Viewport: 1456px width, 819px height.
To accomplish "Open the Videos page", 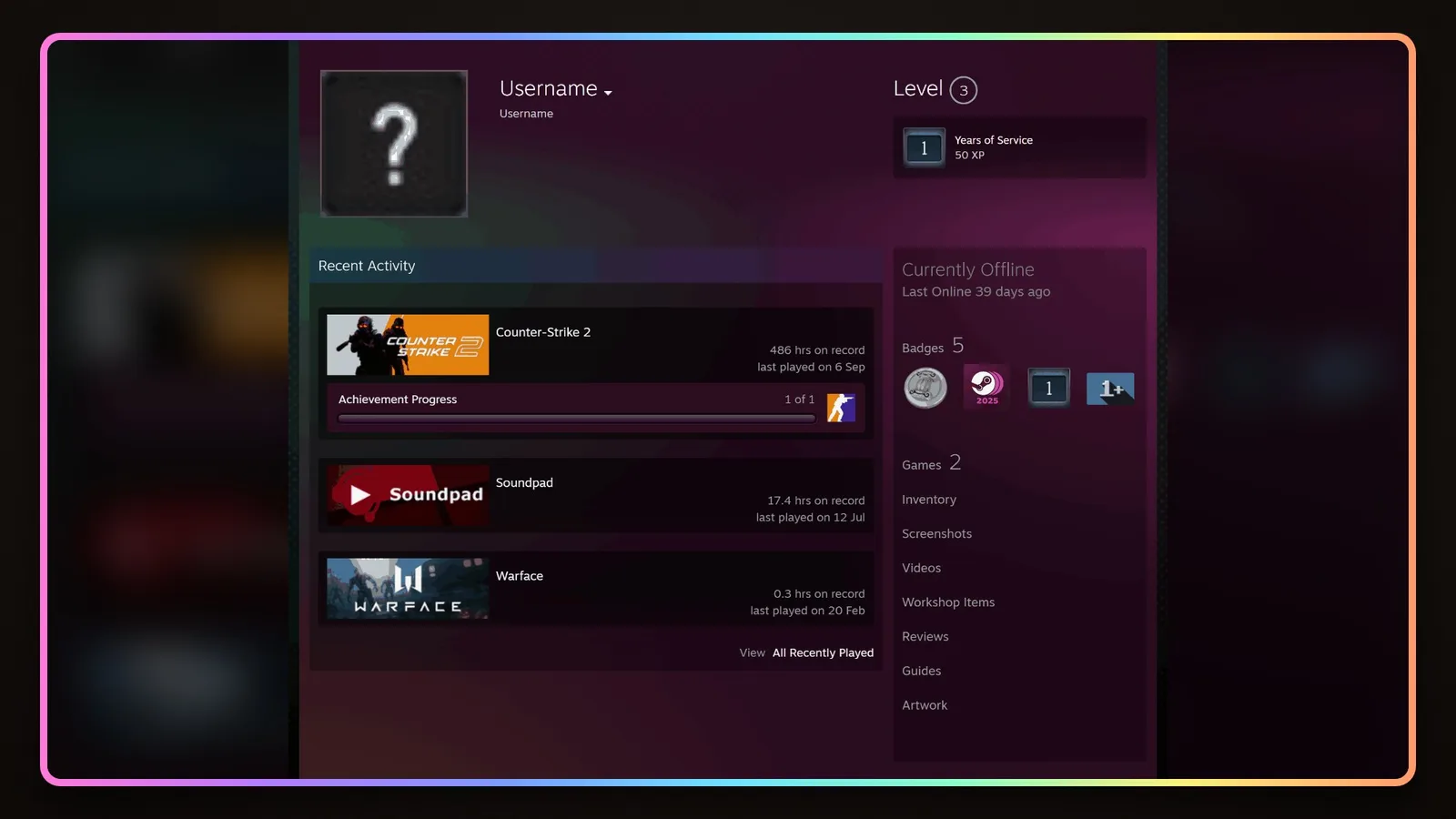I will pos(921,568).
